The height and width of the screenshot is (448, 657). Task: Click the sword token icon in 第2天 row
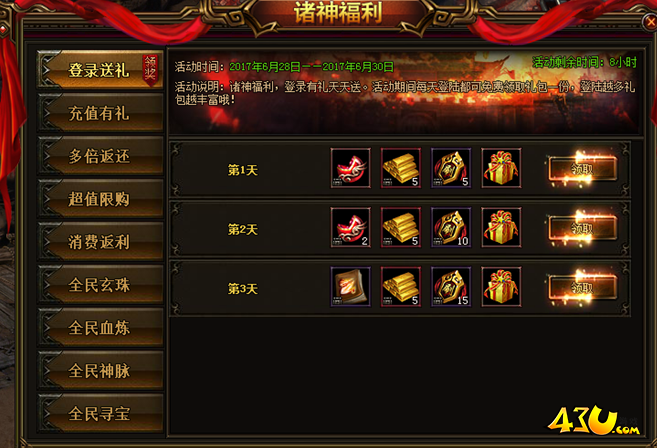(451, 228)
